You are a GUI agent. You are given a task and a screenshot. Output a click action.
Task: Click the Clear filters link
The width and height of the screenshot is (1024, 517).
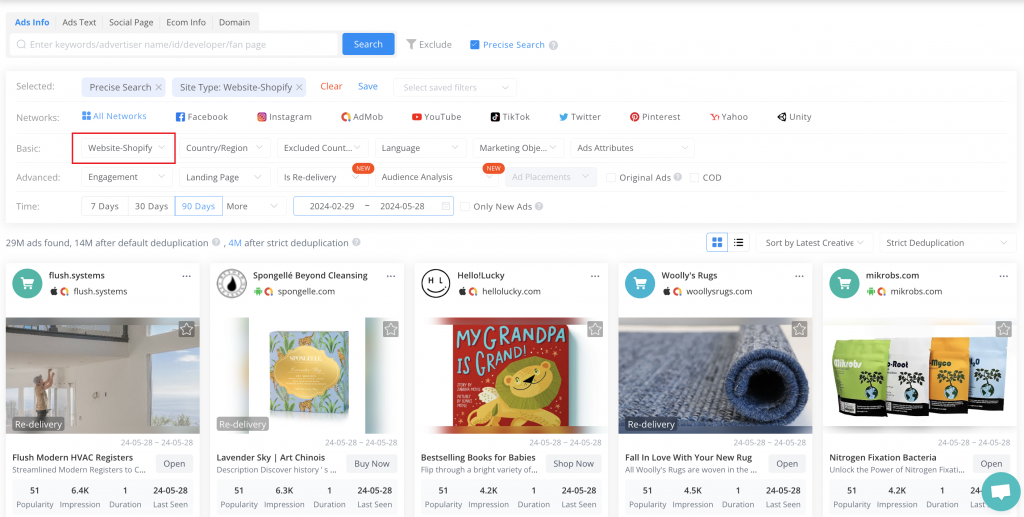(x=331, y=86)
